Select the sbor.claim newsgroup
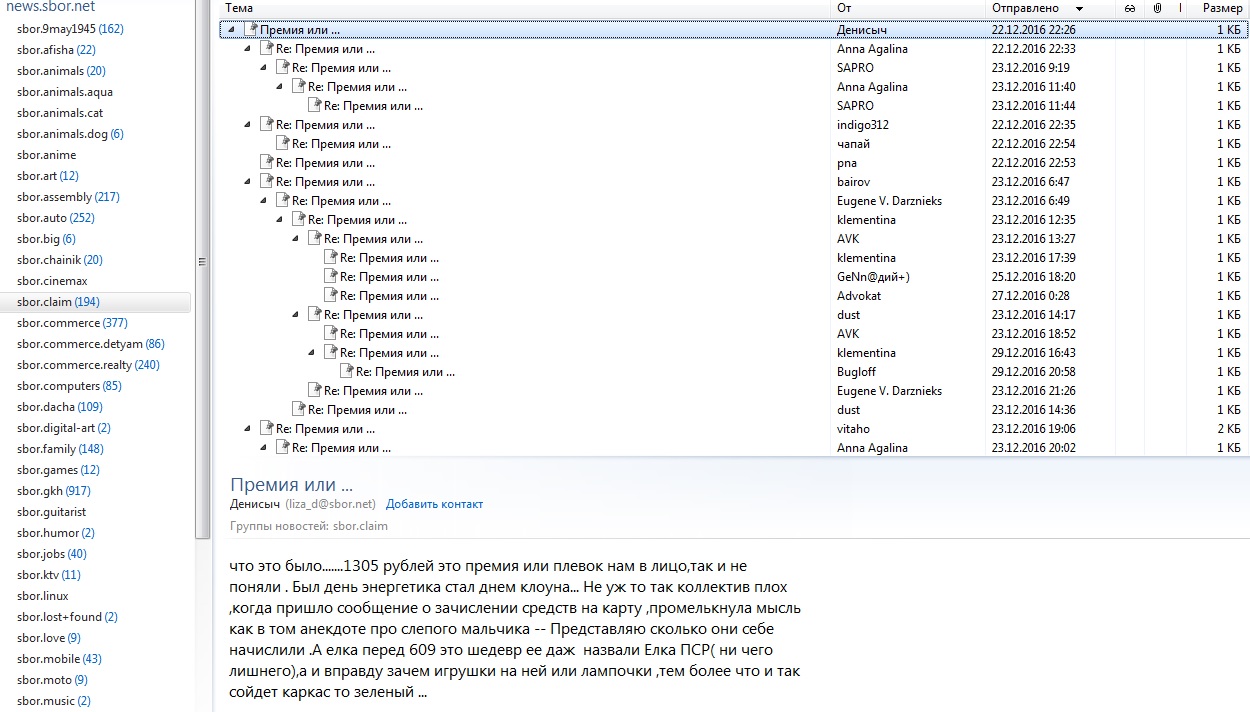This screenshot has height=712, width=1250. (58, 302)
